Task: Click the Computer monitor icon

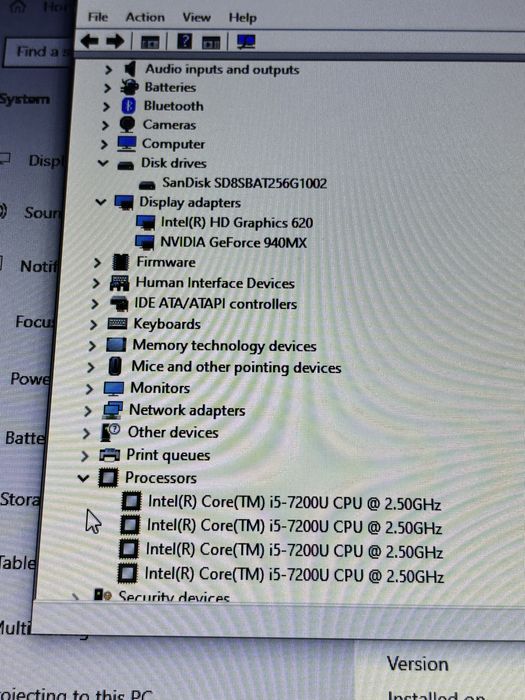Action: point(127,144)
